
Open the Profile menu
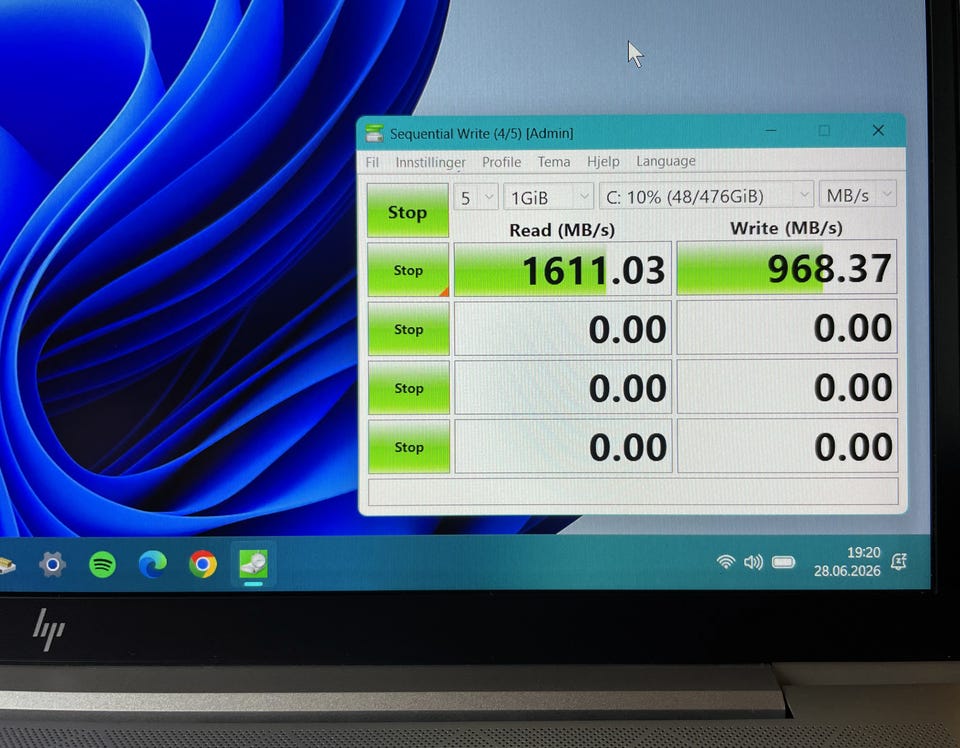coord(501,162)
